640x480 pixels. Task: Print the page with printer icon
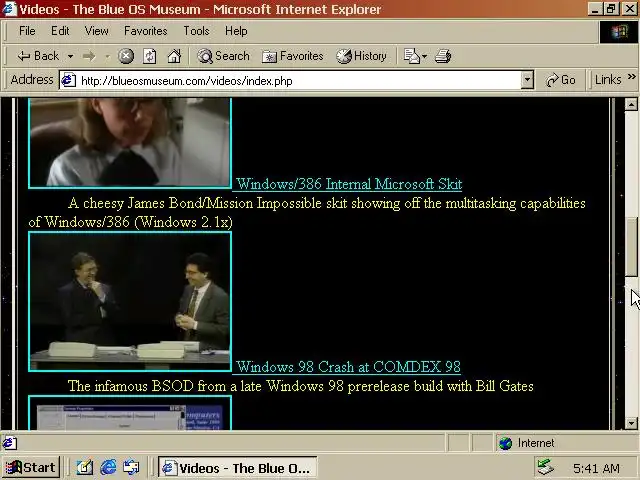click(x=443, y=56)
